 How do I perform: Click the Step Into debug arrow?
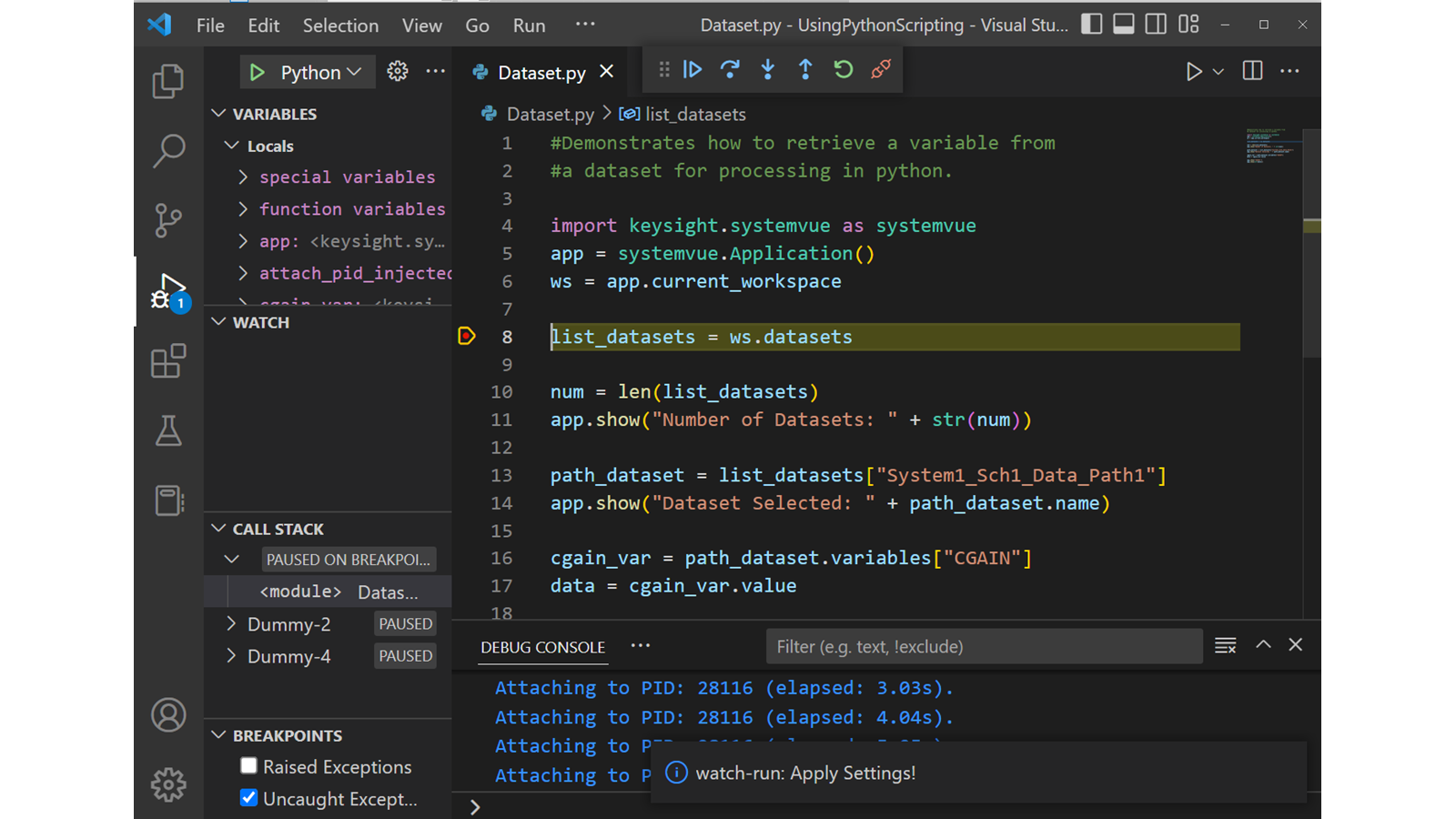pos(768,70)
